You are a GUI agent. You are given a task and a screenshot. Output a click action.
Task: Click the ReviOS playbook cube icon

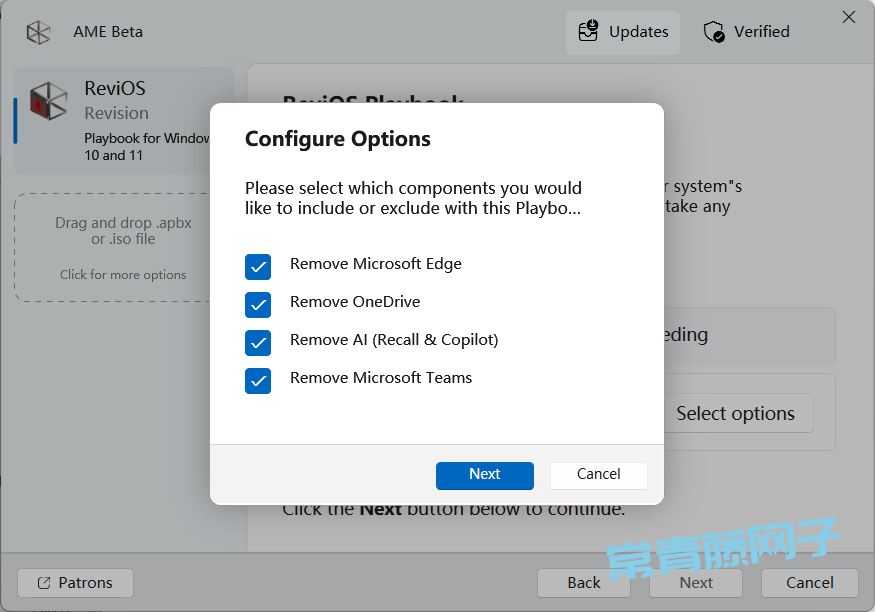pyautogui.click(x=49, y=100)
